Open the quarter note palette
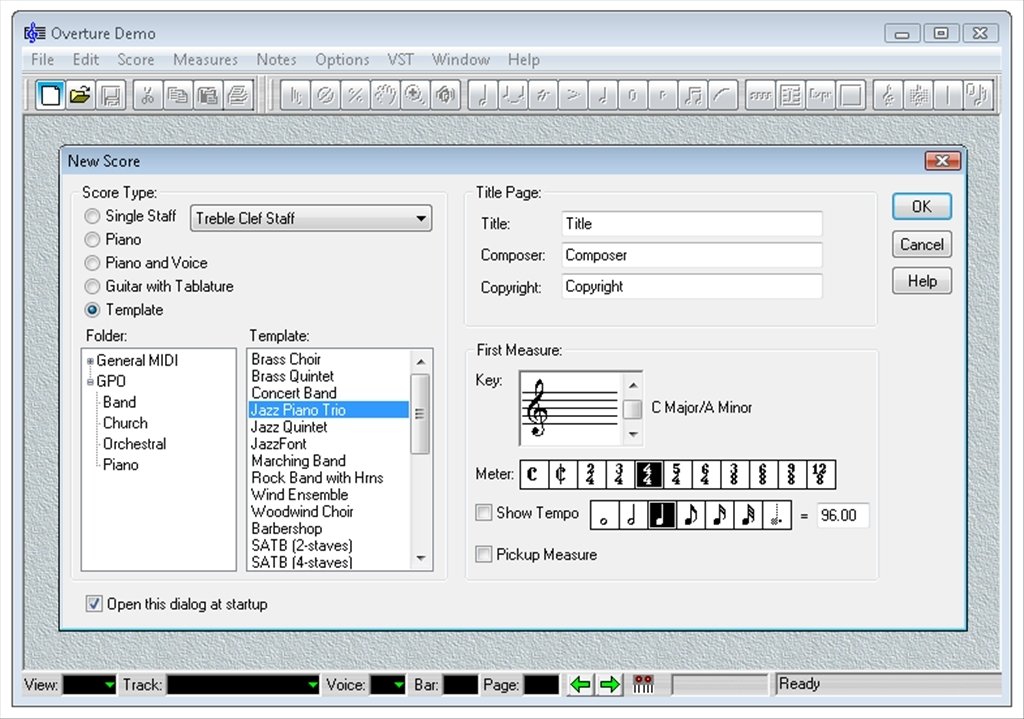Screen dimensions: 1024x719 tap(483, 95)
